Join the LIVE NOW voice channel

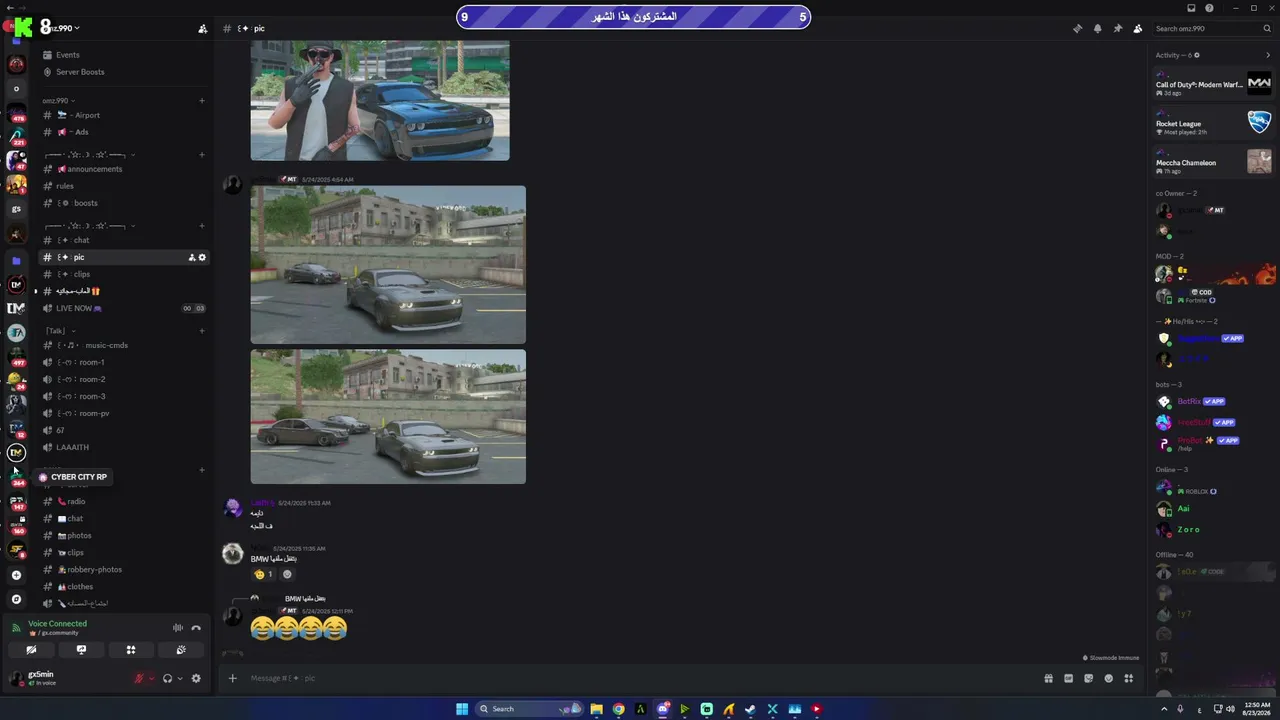coord(125,308)
